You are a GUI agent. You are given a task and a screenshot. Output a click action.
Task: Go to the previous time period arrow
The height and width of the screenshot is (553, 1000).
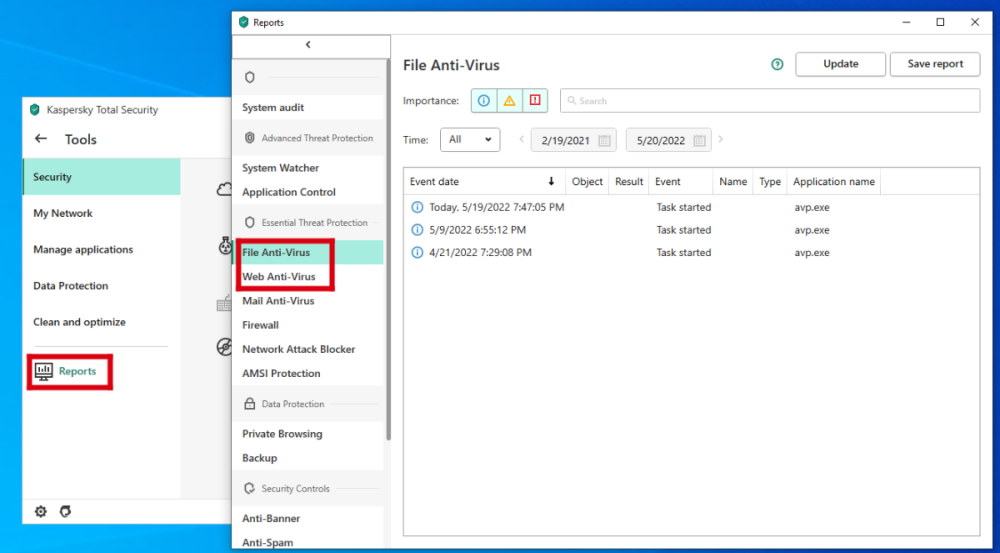pos(521,140)
